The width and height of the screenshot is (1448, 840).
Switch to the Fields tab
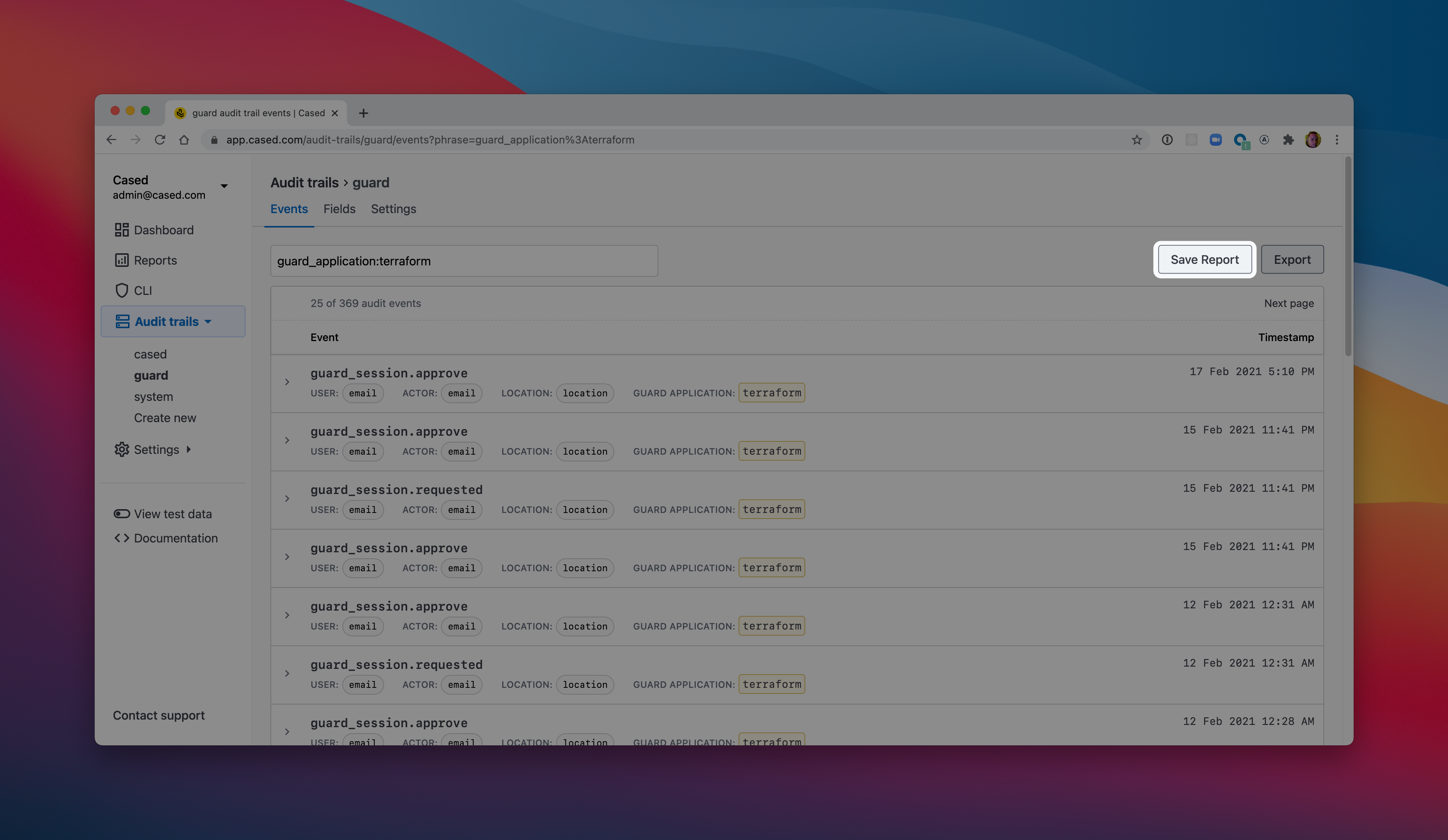point(339,209)
